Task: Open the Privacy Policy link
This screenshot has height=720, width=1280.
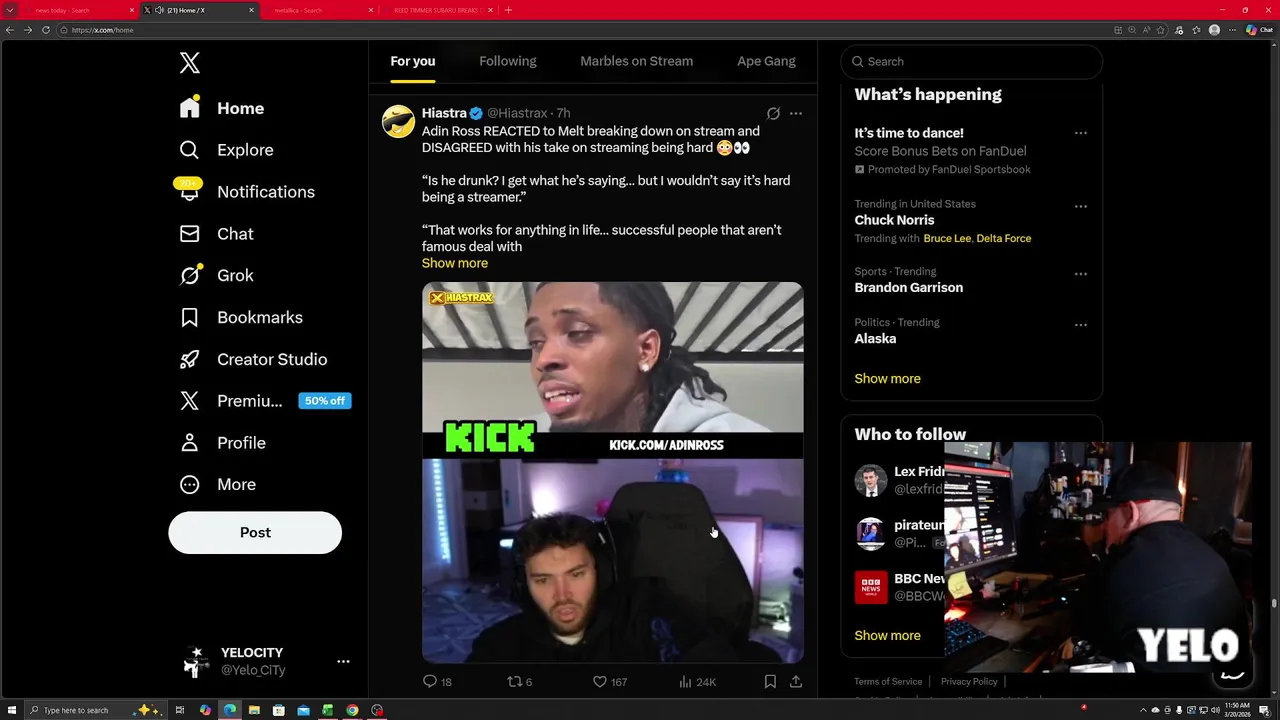Action: (x=969, y=682)
